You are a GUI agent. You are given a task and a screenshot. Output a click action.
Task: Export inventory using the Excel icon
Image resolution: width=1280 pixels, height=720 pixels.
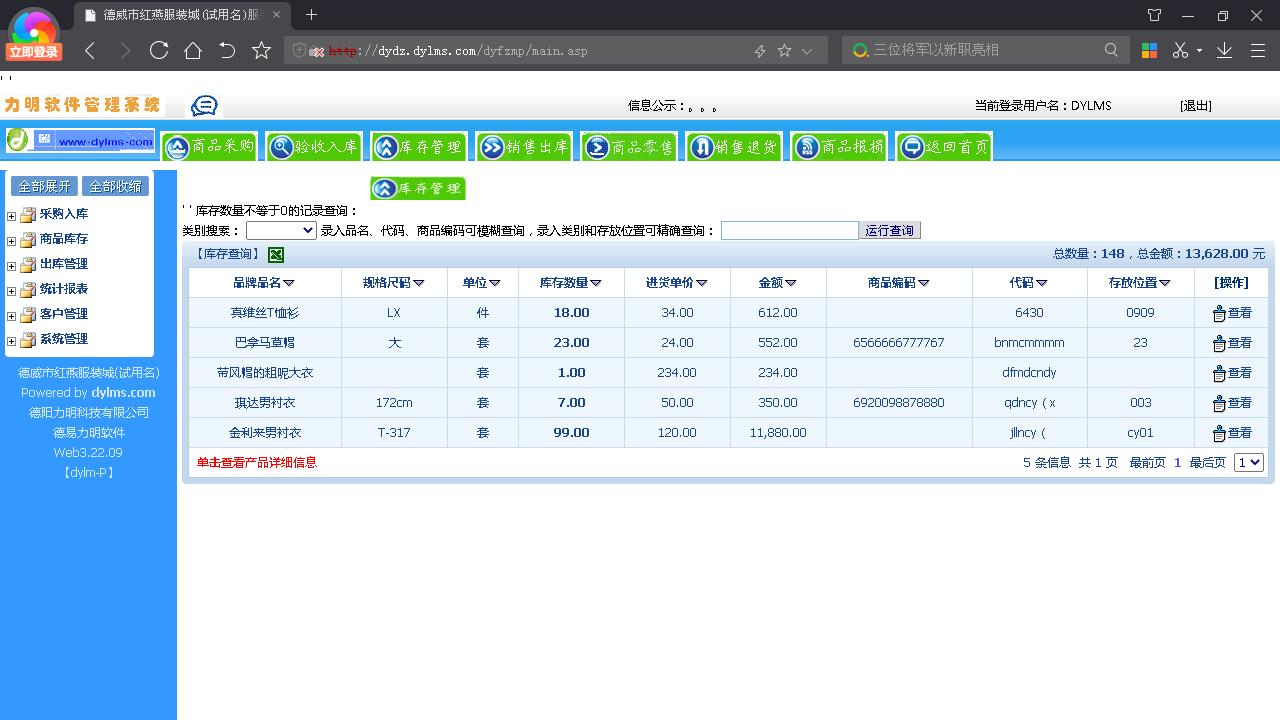275,255
